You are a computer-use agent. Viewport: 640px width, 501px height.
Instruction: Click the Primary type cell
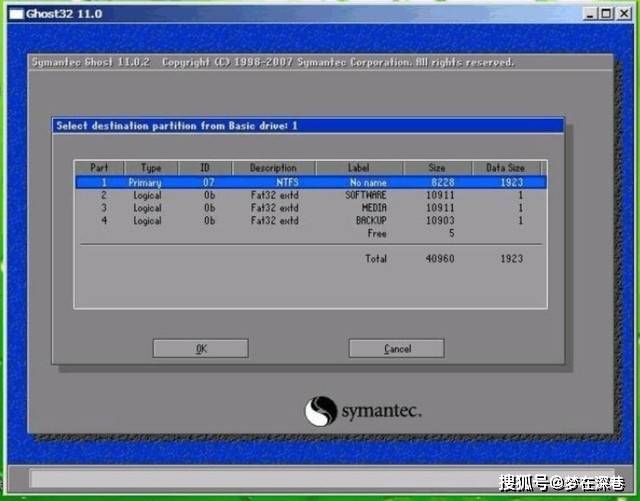tap(144, 183)
